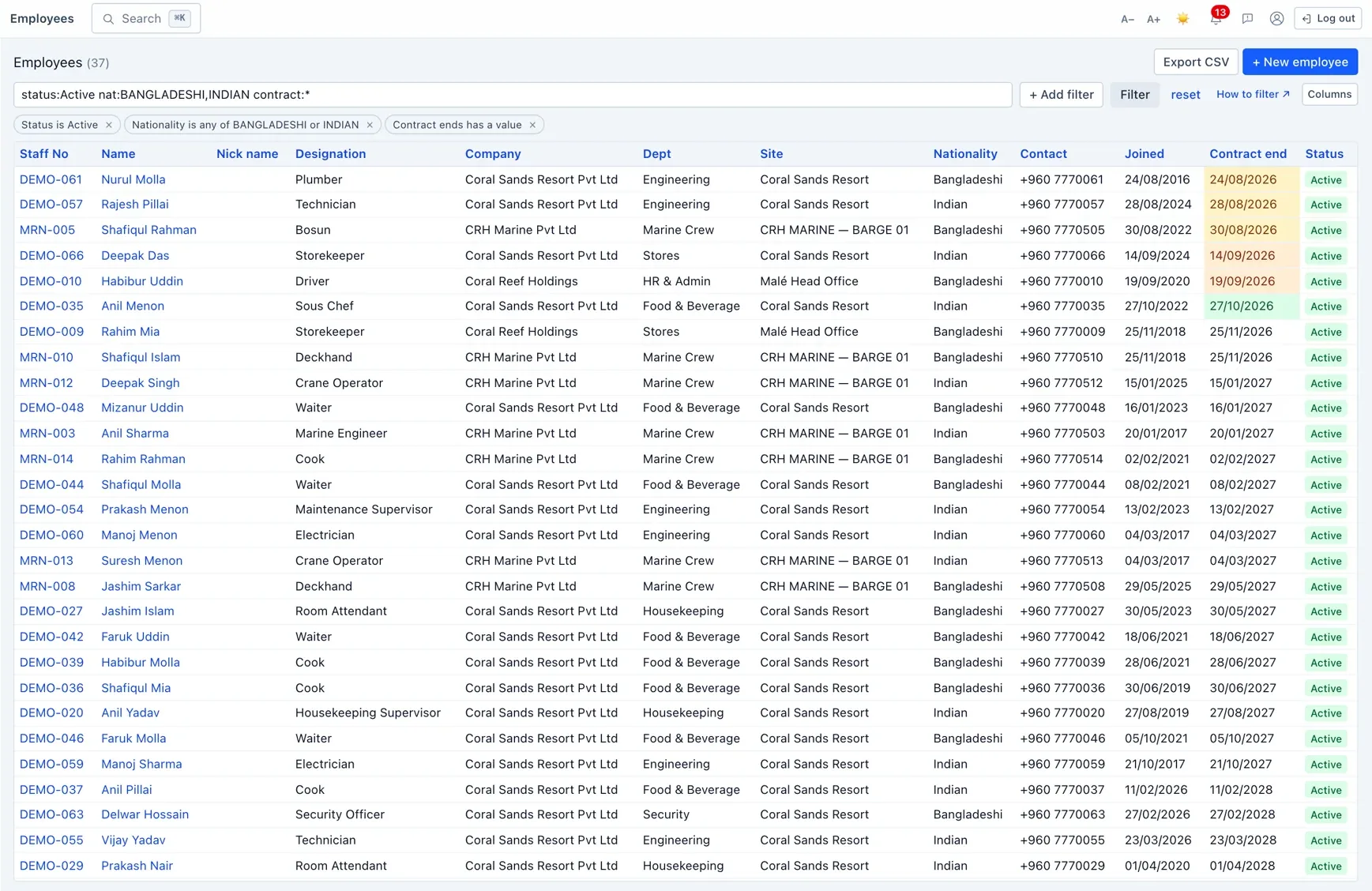The height and width of the screenshot is (891, 1372).
Task: Sort by Contract end column header
Action: point(1248,154)
